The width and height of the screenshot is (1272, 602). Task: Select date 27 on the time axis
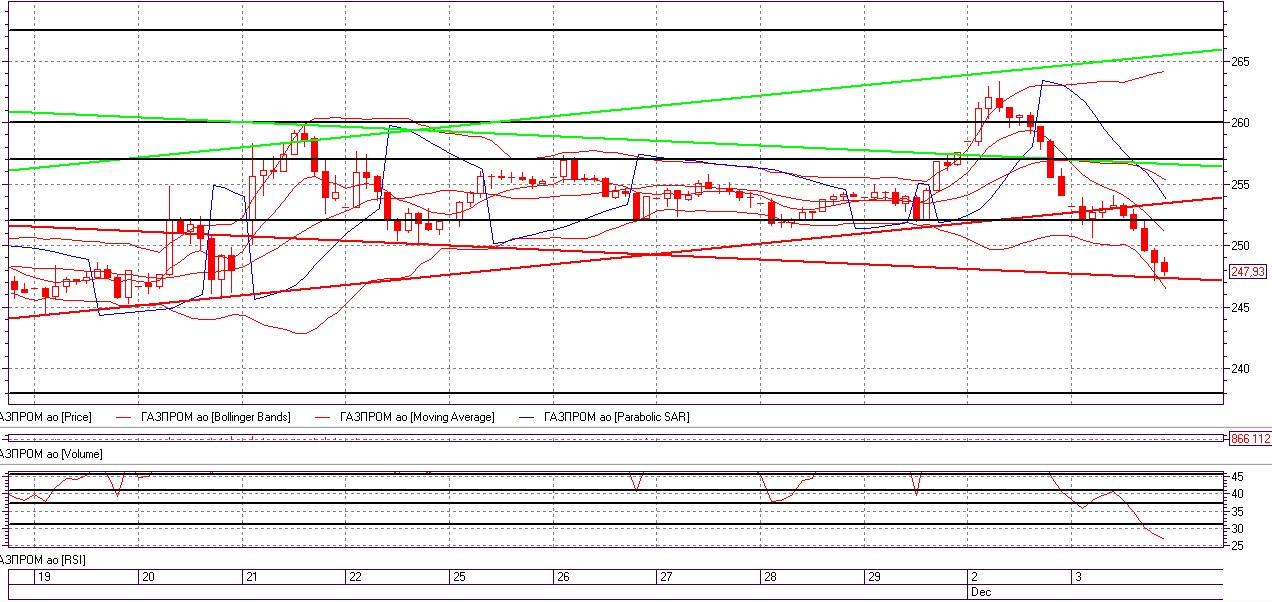click(x=666, y=577)
